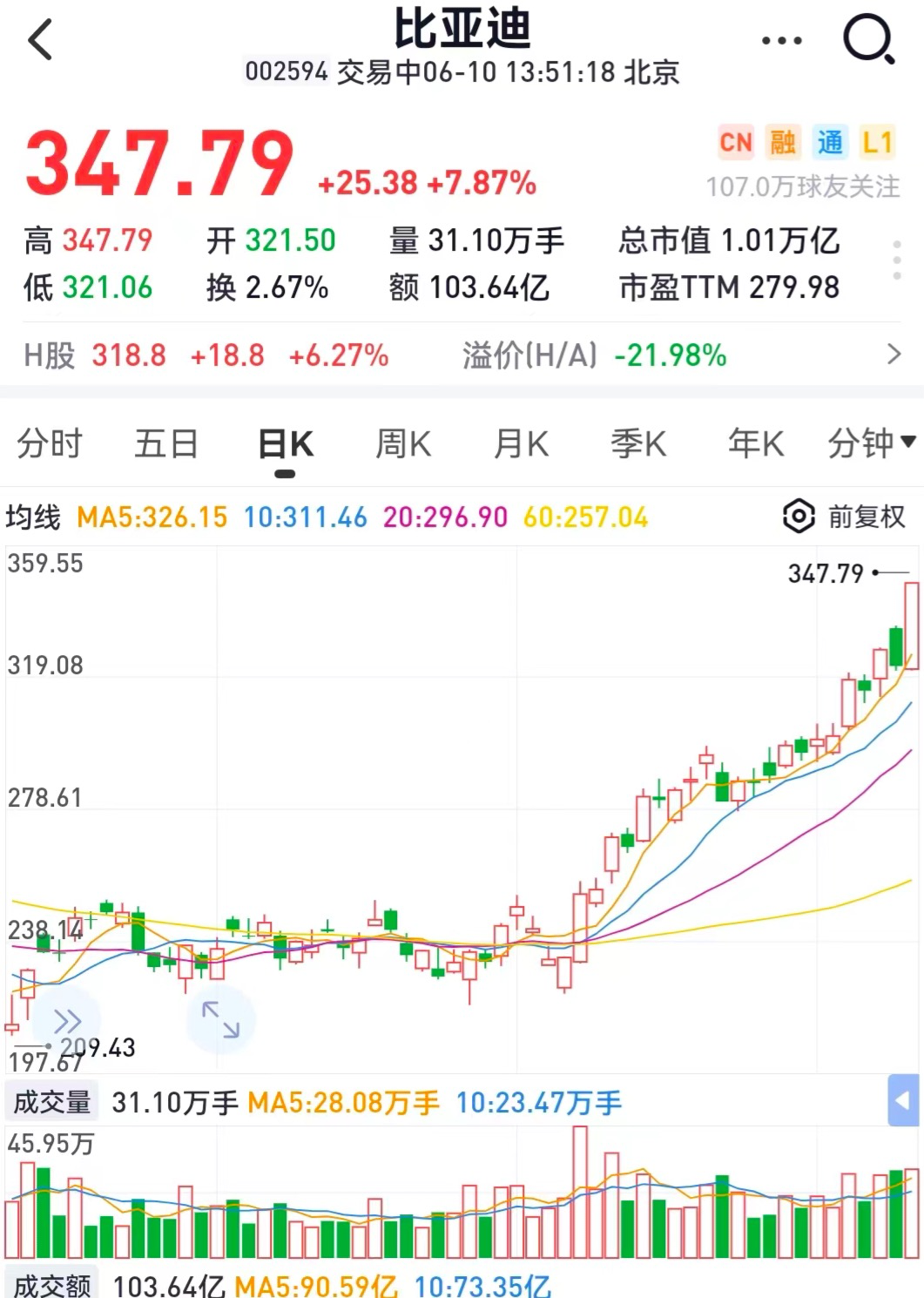Tap the turnover MA5:90.59亿 value
Image resolution: width=924 pixels, height=1298 pixels.
tap(316, 1286)
